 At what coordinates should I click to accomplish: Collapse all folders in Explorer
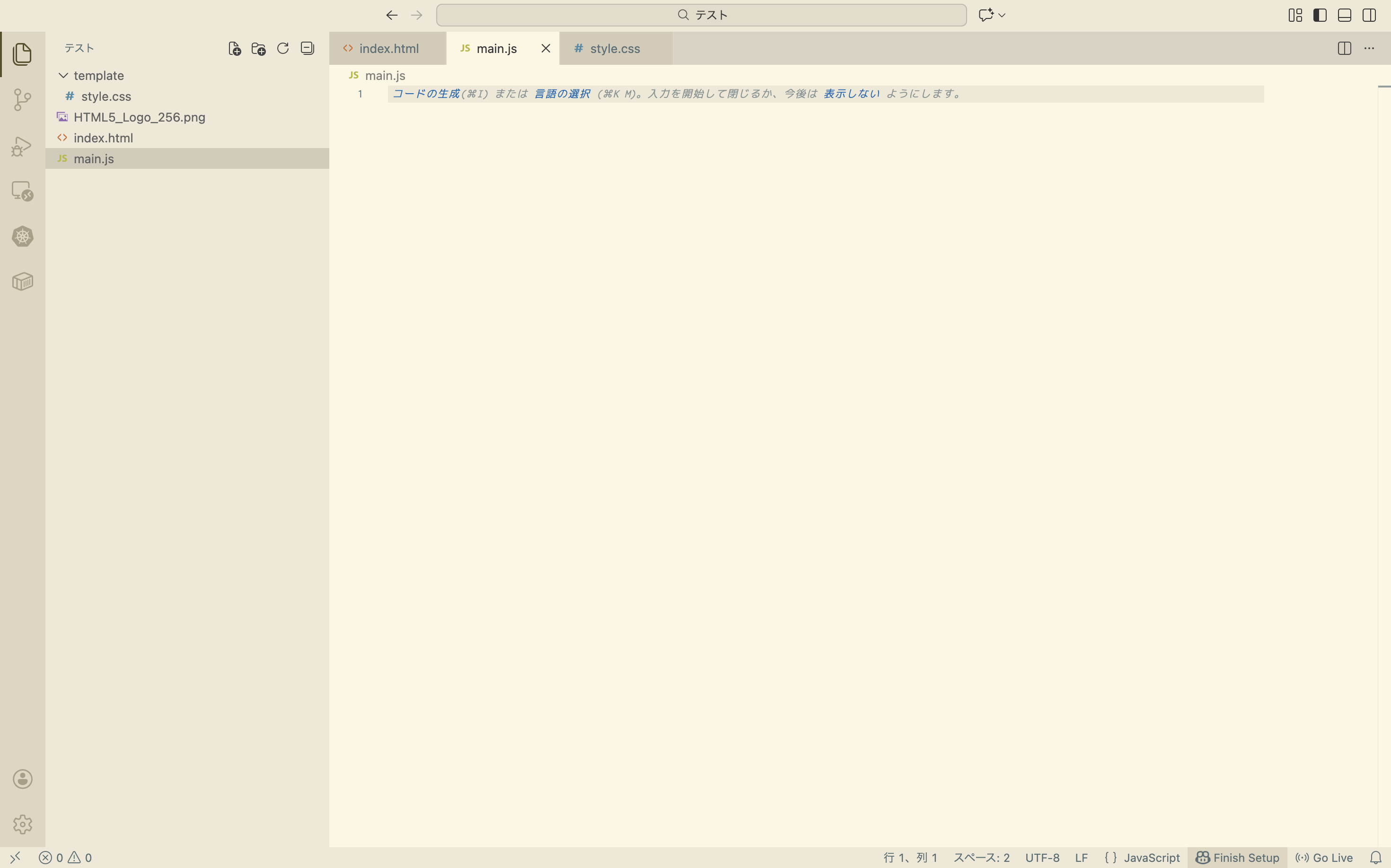point(307,49)
